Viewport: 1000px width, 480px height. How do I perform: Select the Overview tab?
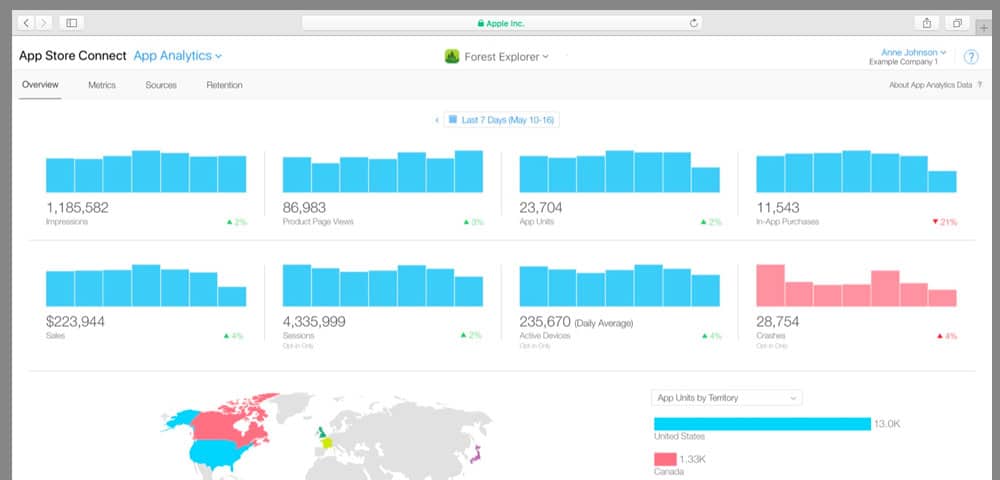point(40,85)
